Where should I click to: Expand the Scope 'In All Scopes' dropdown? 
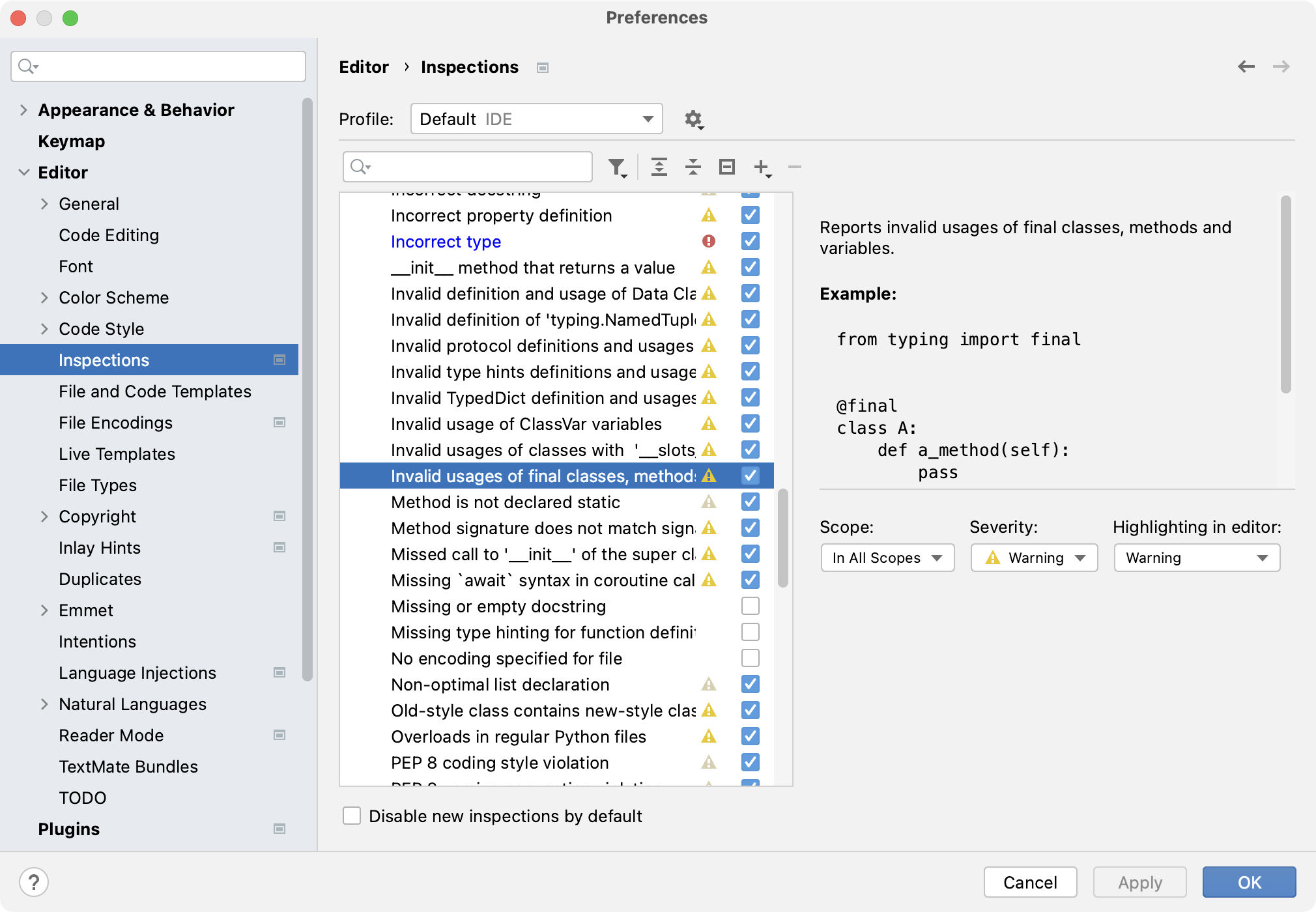pyautogui.click(x=885, y=557)
